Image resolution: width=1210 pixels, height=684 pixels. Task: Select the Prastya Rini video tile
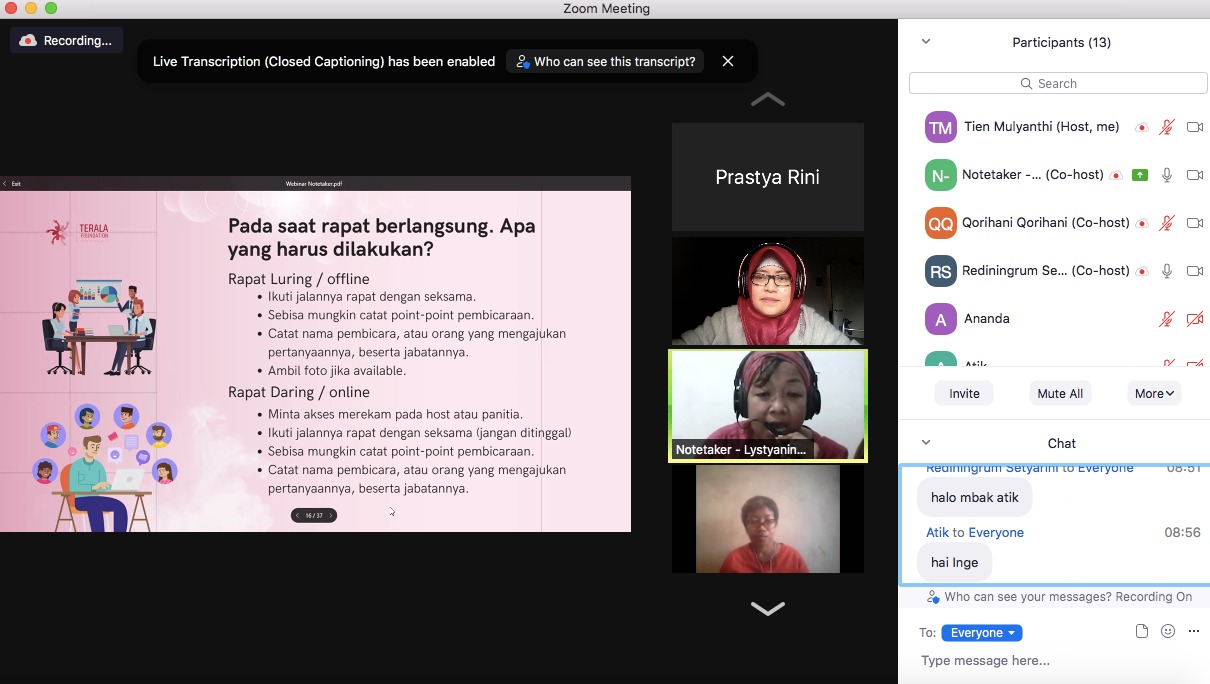pyautogui.click(x=768, y=177)
